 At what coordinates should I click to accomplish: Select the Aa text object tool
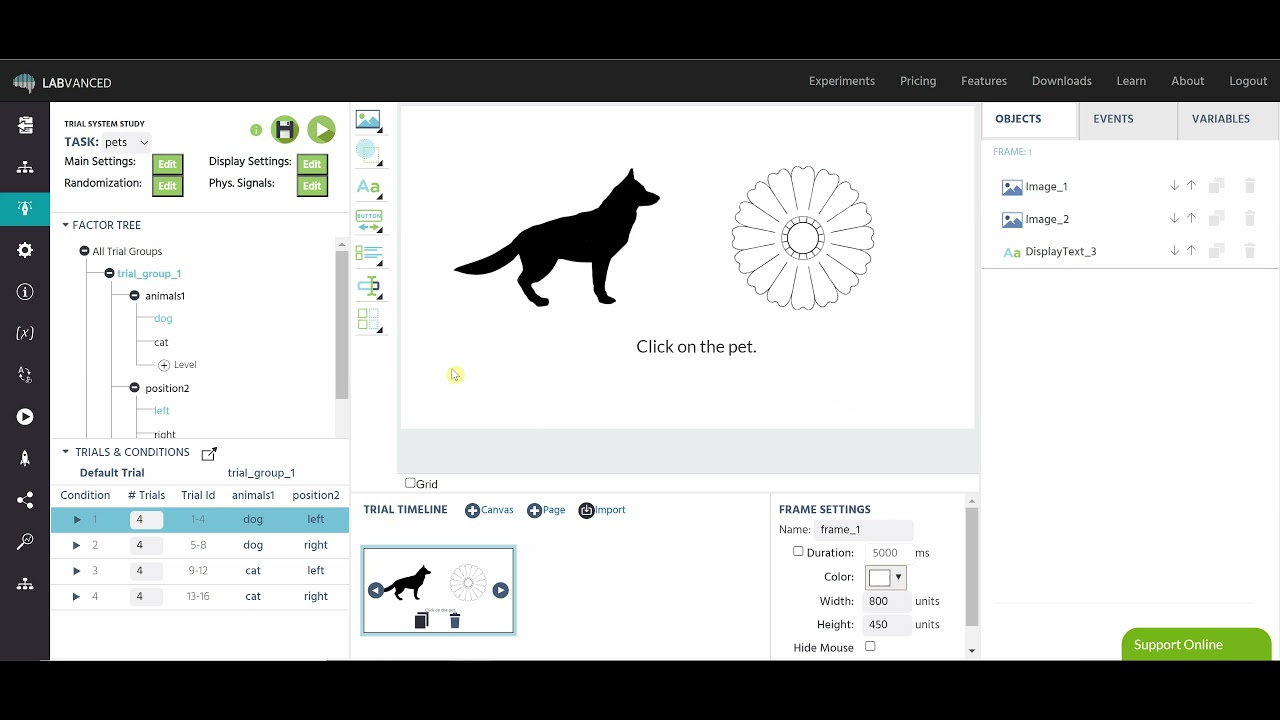pyautogui.click(x=368, y=187)
